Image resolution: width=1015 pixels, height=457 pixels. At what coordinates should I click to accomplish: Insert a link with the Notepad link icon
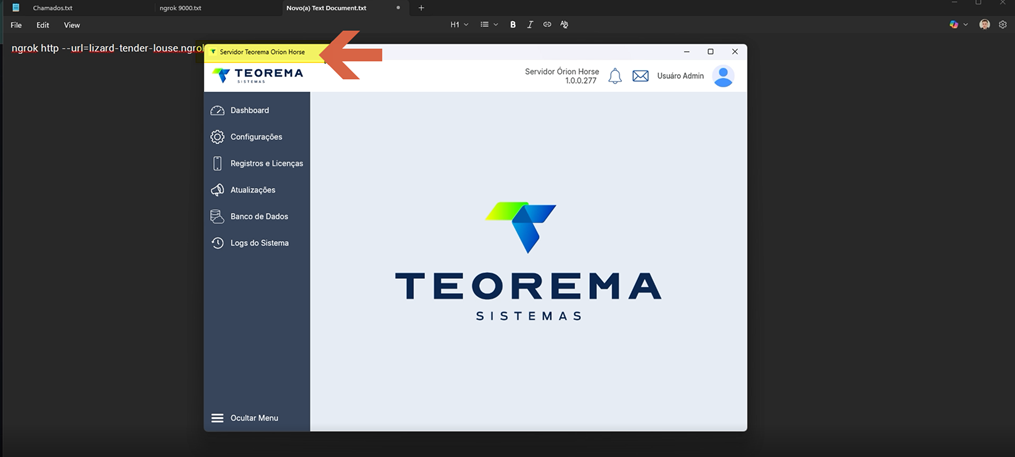[547, 25]
